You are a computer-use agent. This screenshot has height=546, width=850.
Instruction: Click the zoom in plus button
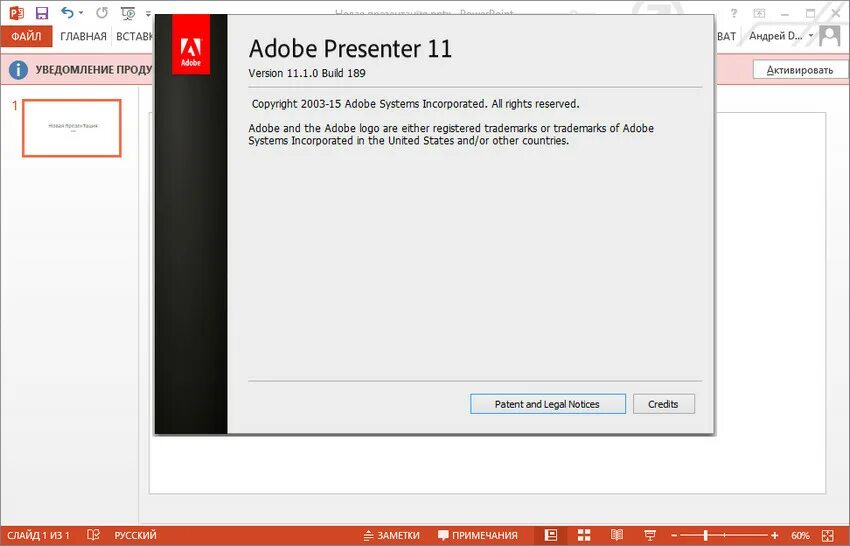[x=775, y=536]
